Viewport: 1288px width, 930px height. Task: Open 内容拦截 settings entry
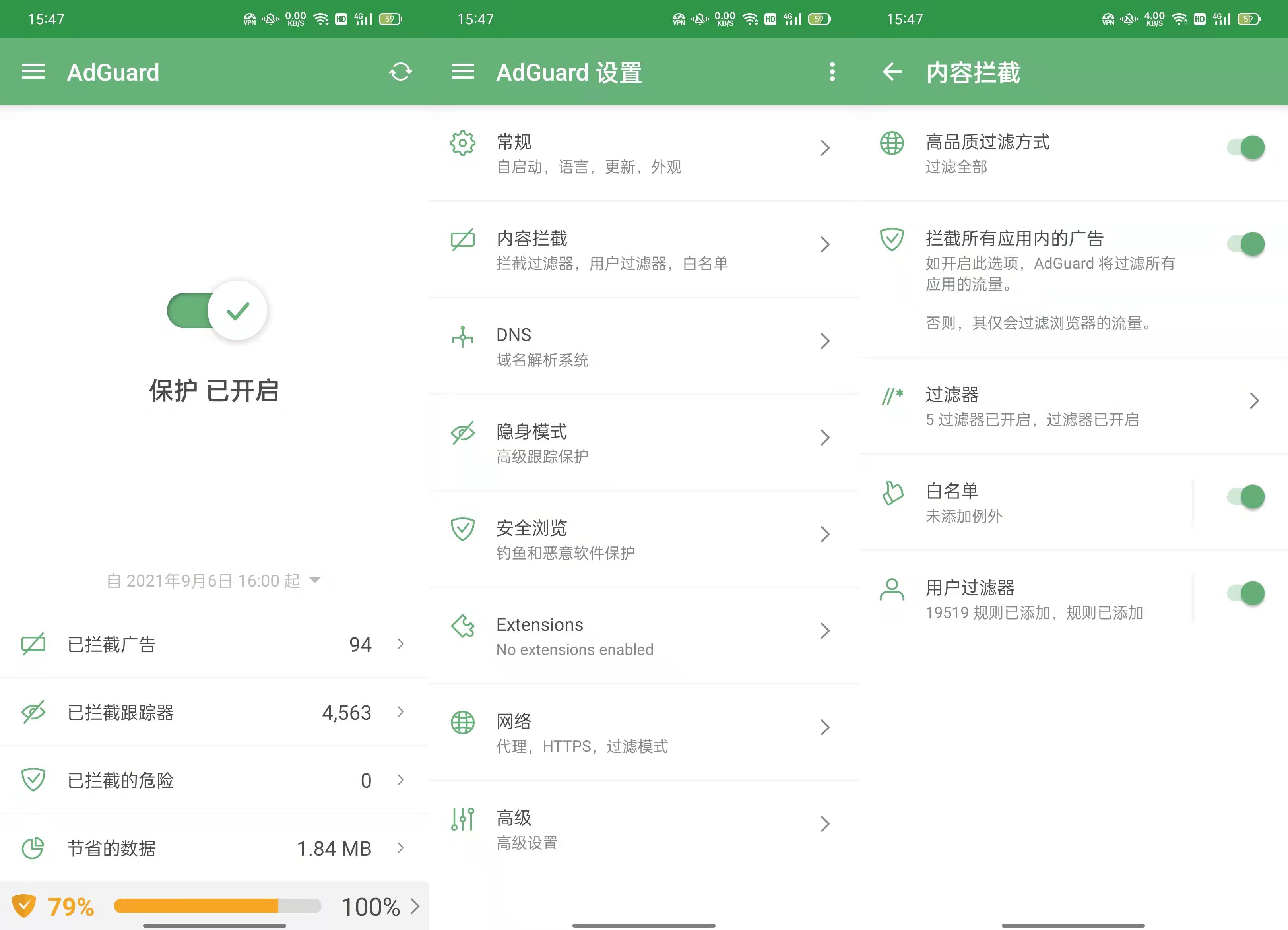pos(644,250)
